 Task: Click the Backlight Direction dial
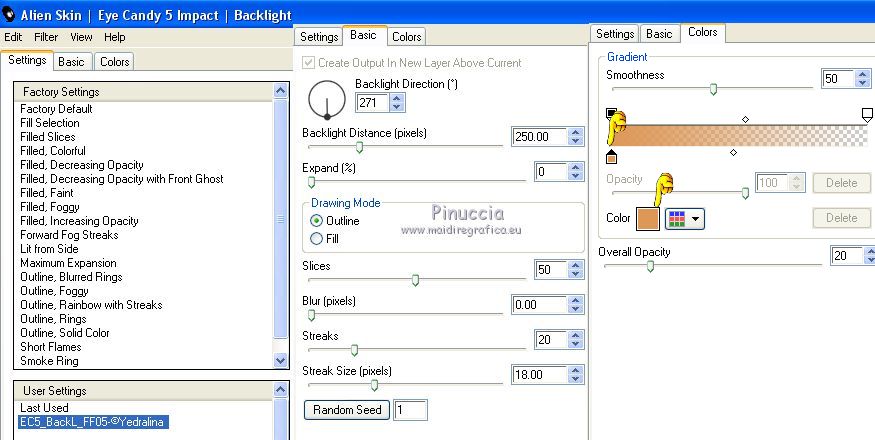coord(326,99)
